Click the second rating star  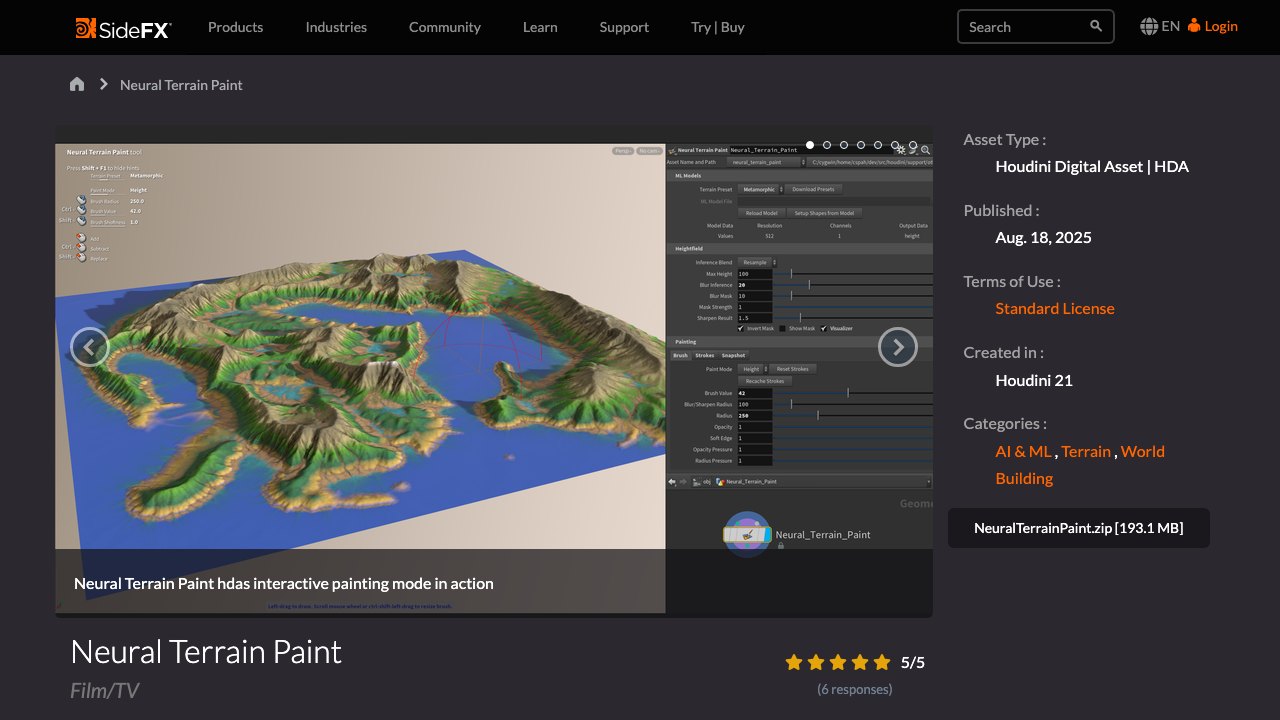(x=816, y=662)
